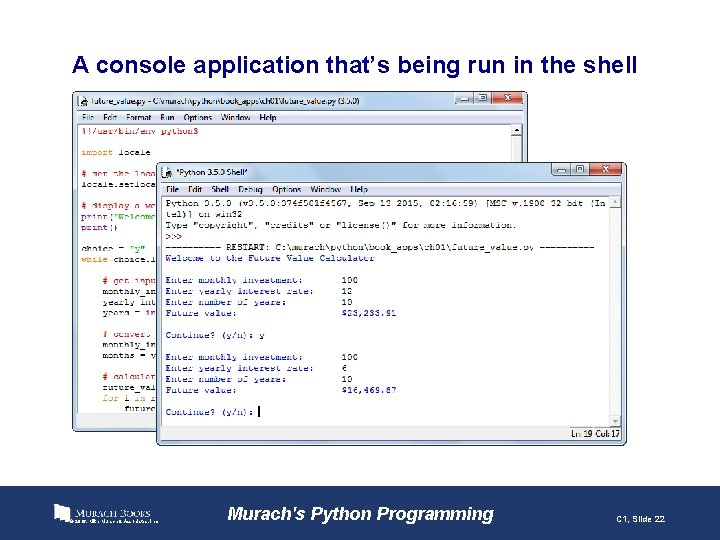This screenshot has width=720, height=540.
Task: Click yearly interest rate value 6
Action: (x=344, y=368)
